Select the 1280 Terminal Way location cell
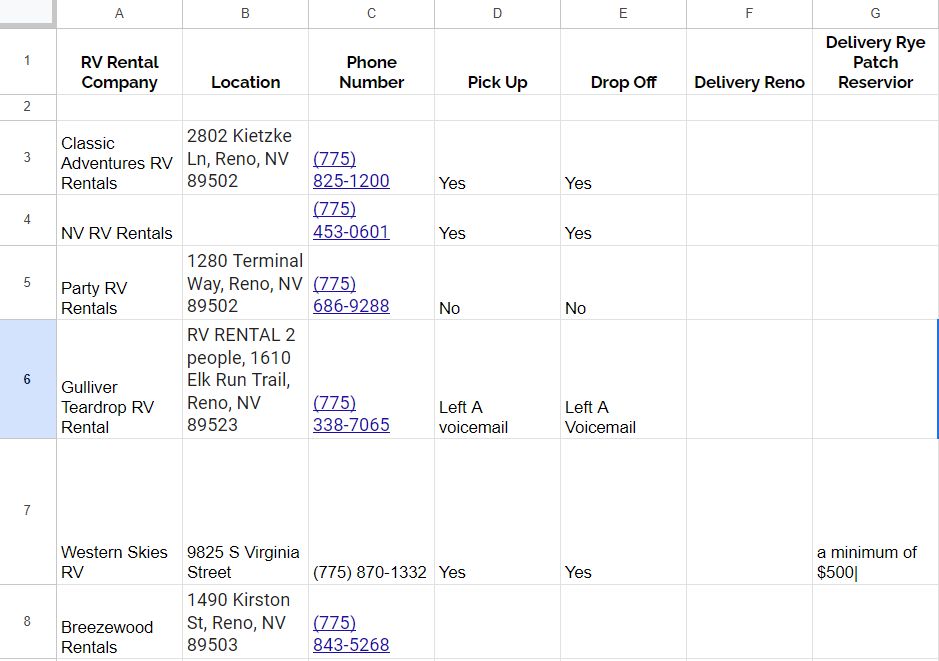The image size is (939, 661). (x=246, y=283)
